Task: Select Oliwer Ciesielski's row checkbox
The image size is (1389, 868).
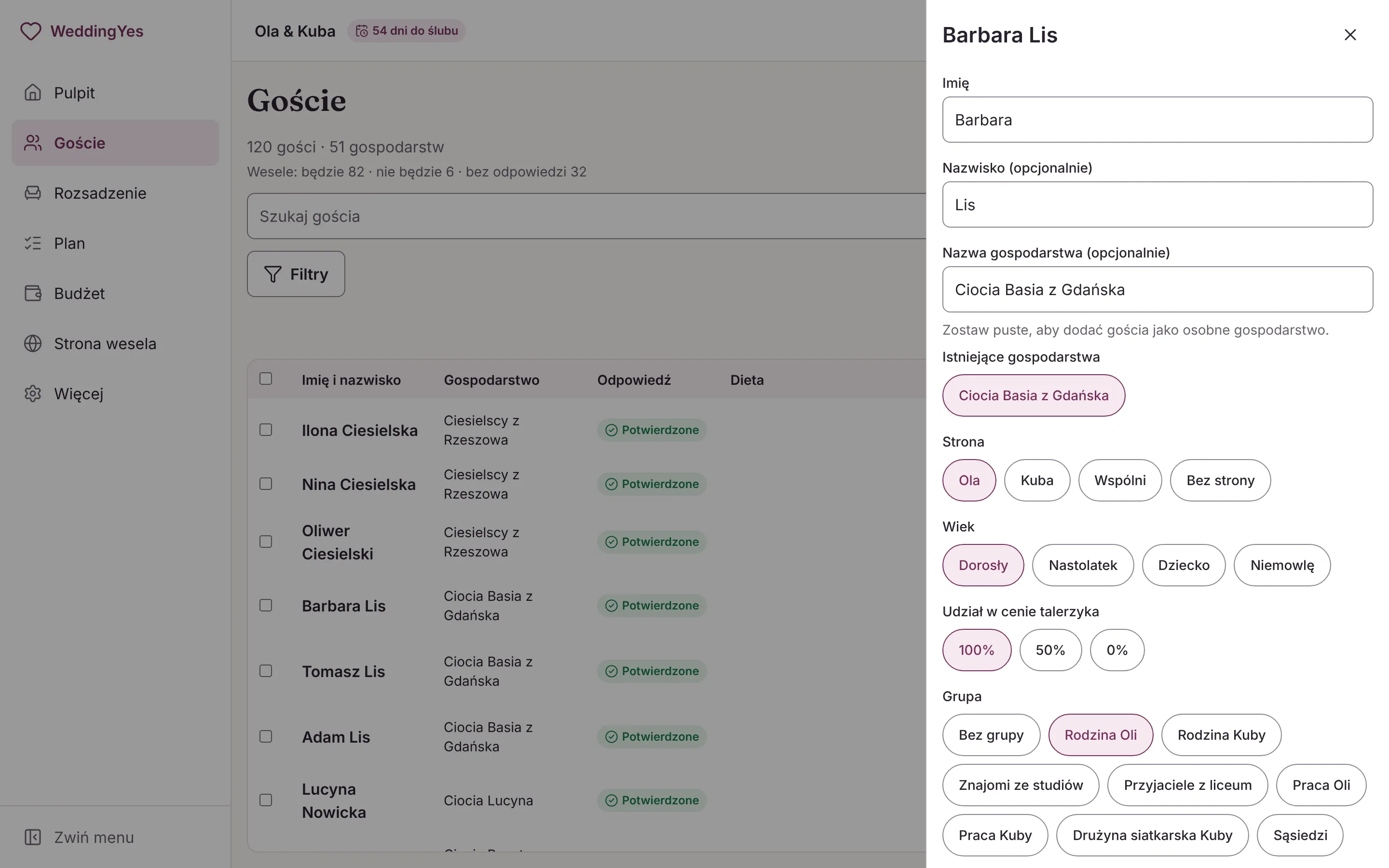Action: tap(266, 542)
